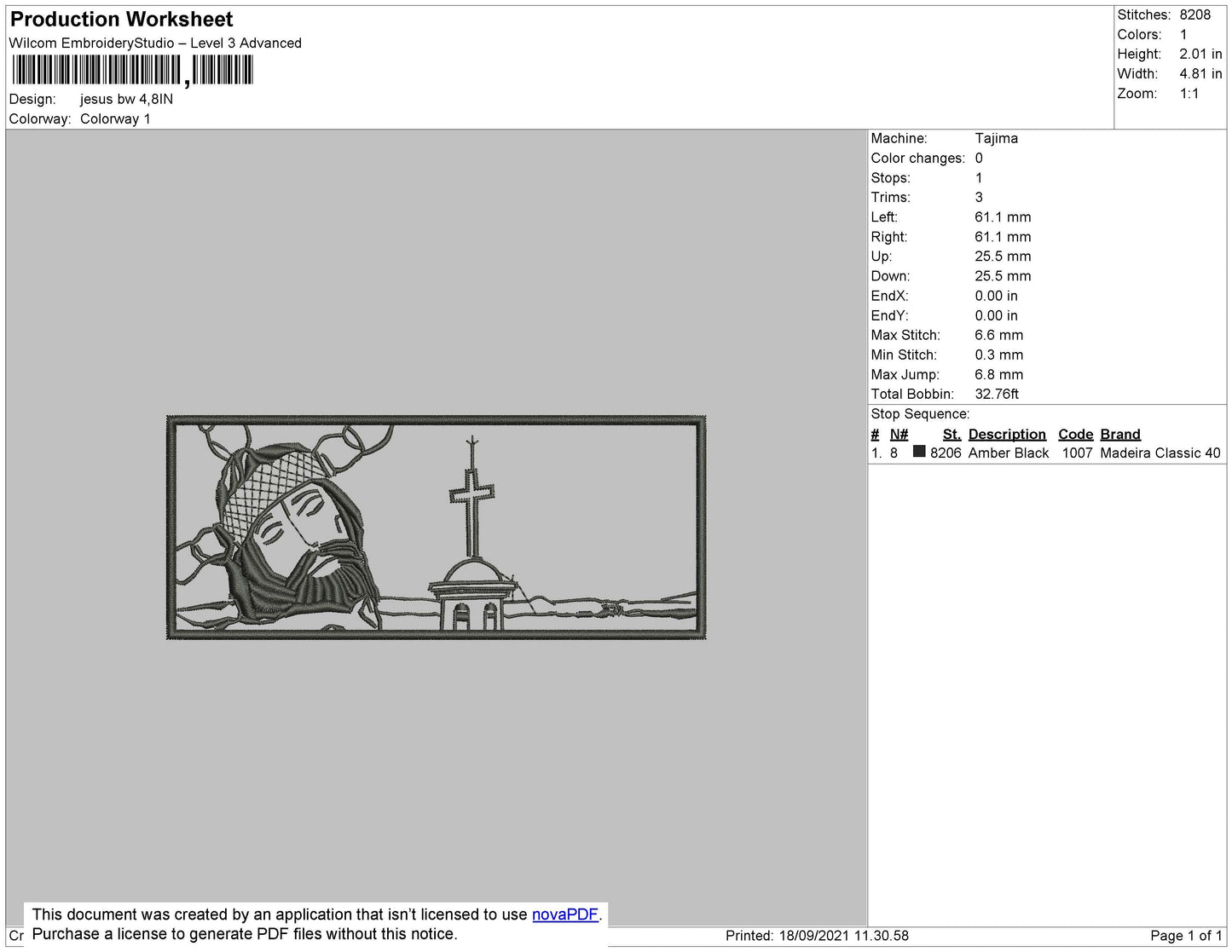
Task: Click the Description column header
Action: click(x=1007, y=434)
